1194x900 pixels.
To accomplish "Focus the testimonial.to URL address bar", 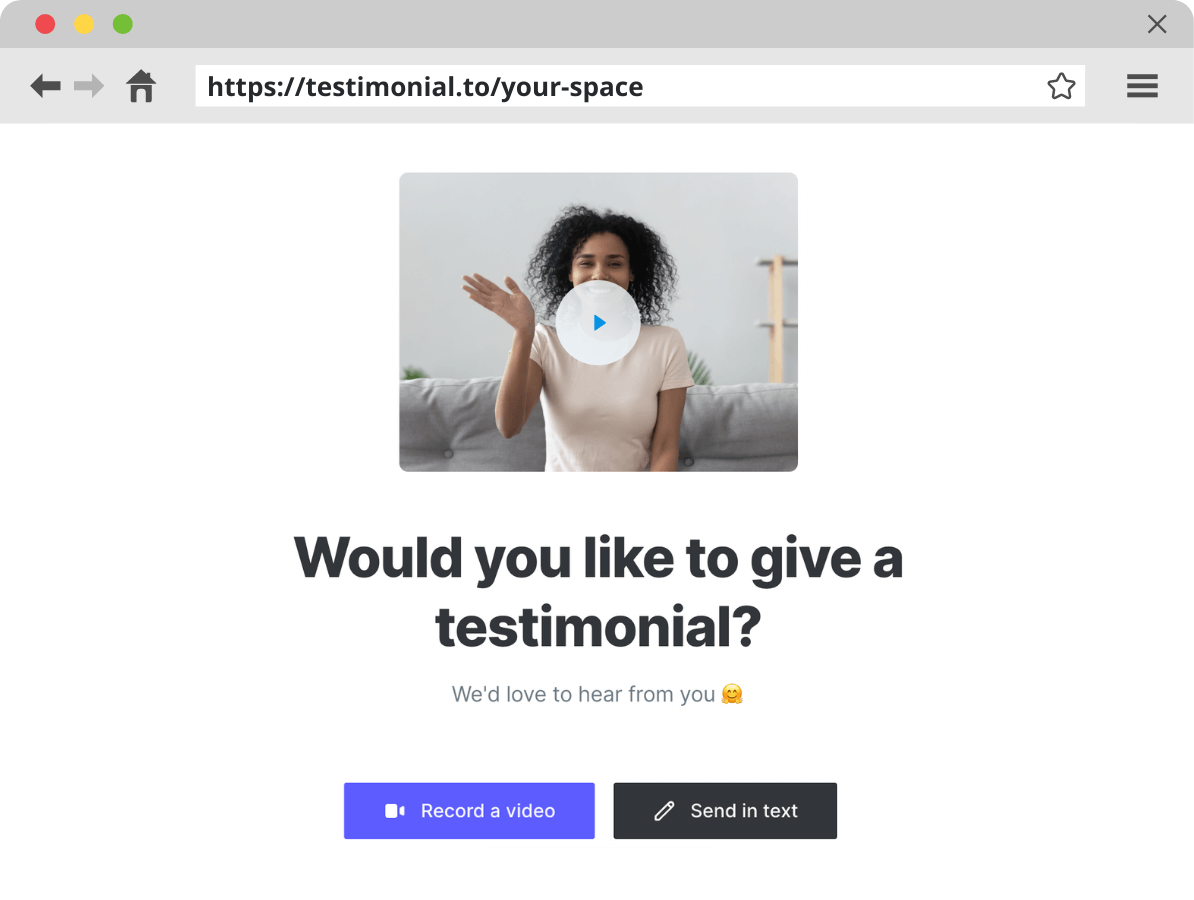I will click(x=640, y=86).
